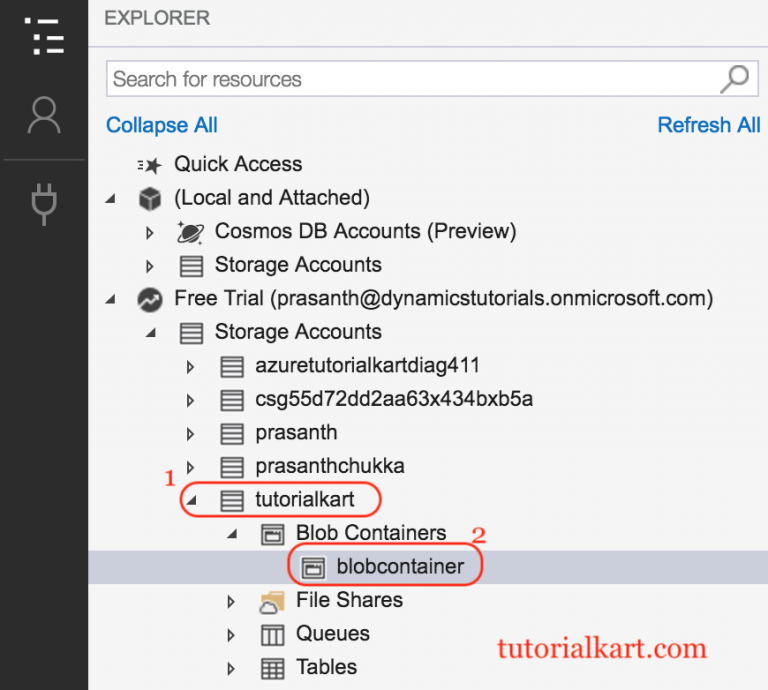Click the File Shares folder icon
768x690 pixels.
tap(272, 602)
